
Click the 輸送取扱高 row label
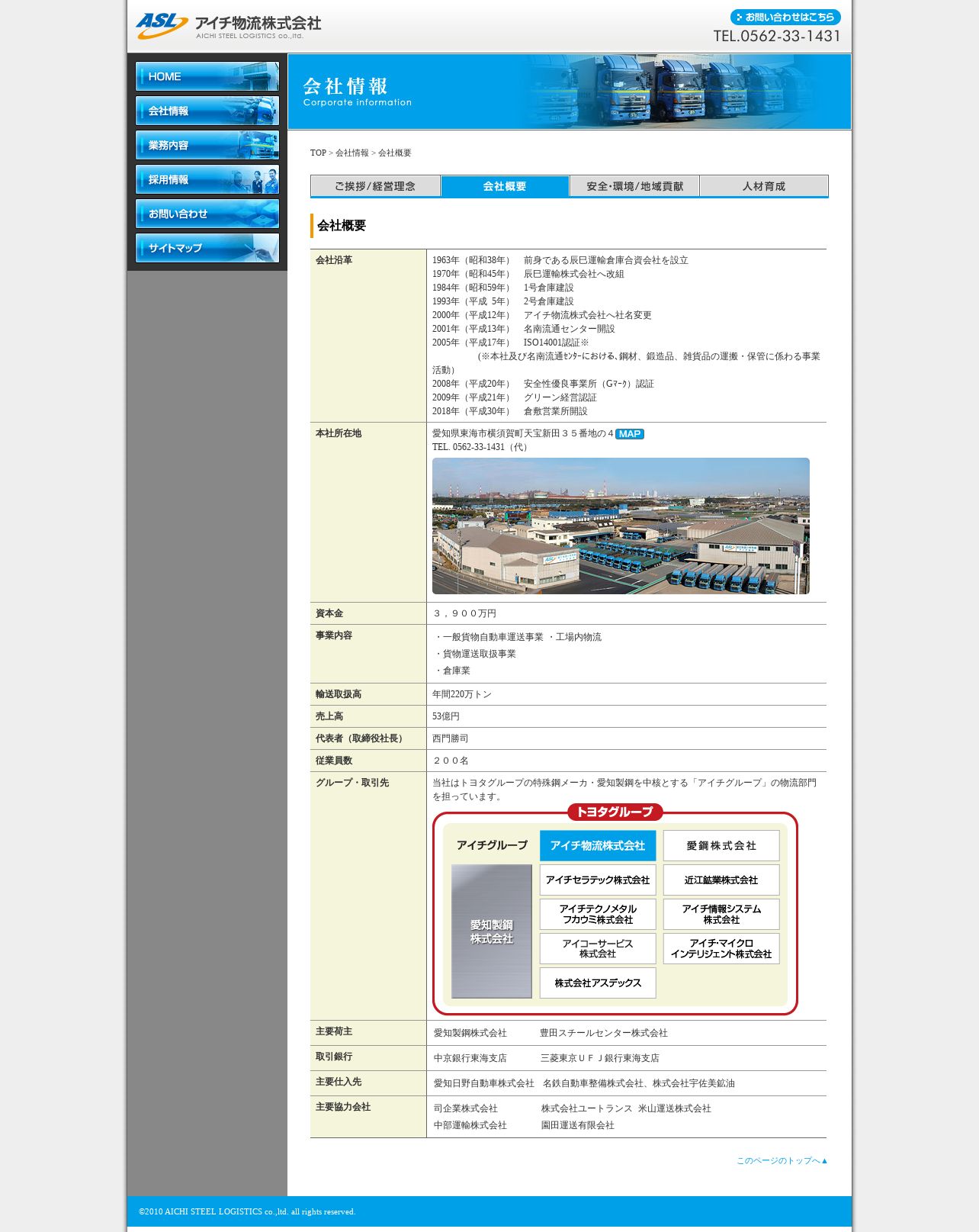(339, 694)
